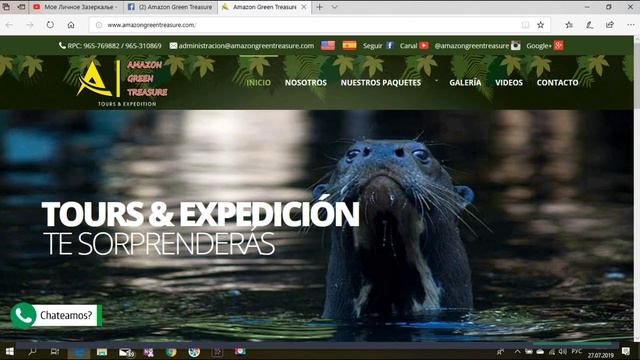Open the Action Center notifications icon
This screenshot has height=360, width=640.
[626, 351]
